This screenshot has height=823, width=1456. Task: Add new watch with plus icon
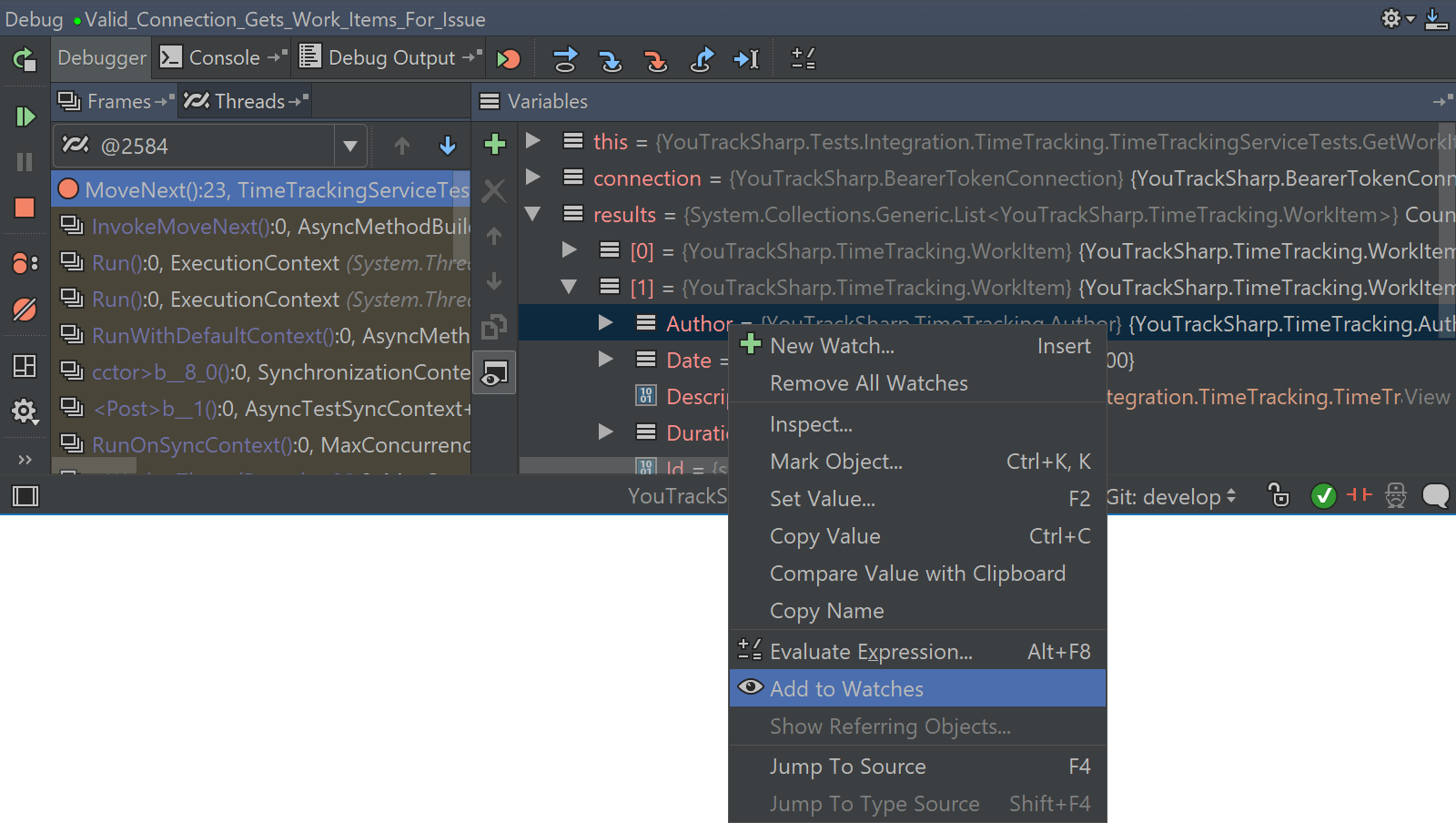494,144
